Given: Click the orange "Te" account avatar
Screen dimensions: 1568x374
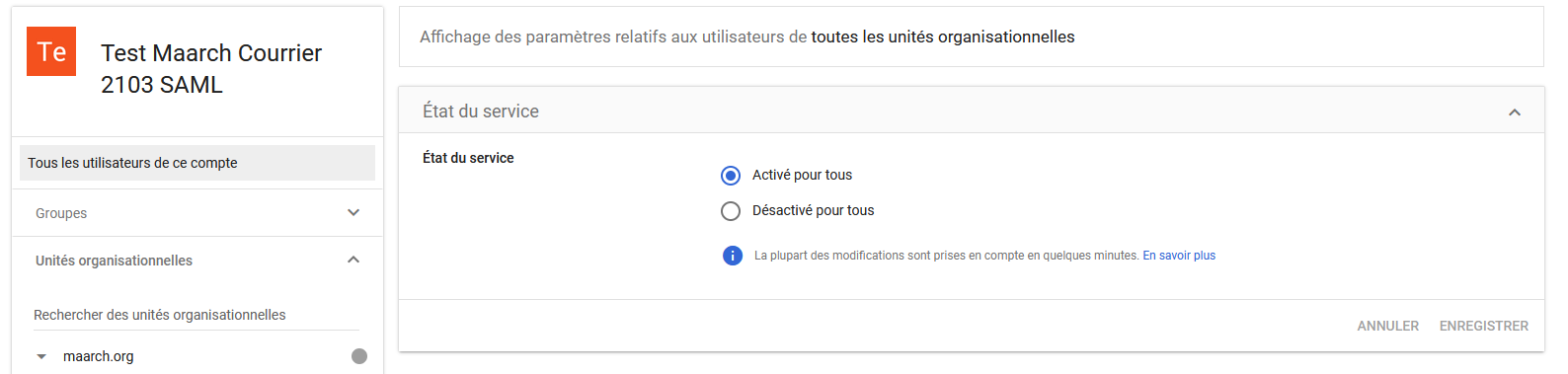Looking at the screenshot, I should tap(51, 51).
